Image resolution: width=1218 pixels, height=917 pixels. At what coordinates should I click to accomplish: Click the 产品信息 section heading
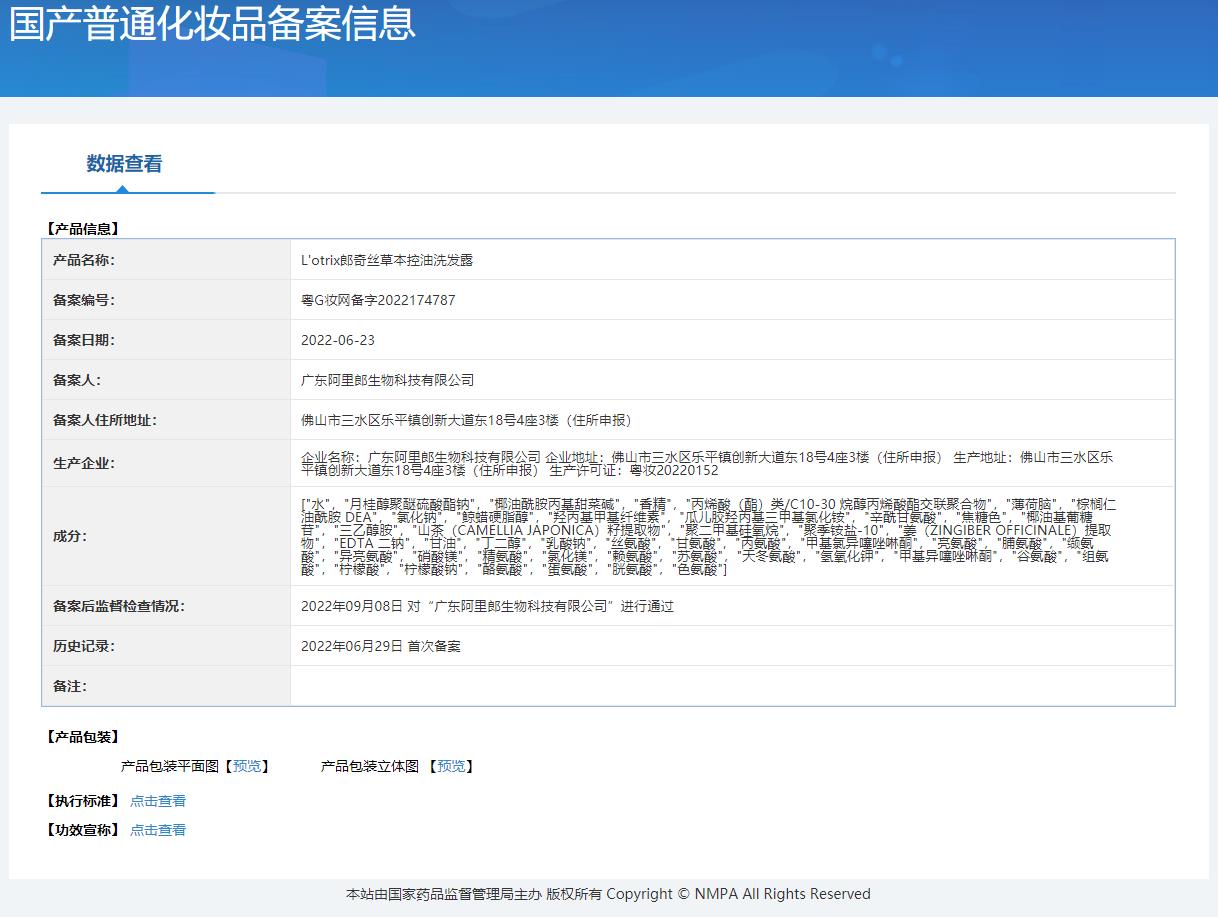click(x=83, y=229)
